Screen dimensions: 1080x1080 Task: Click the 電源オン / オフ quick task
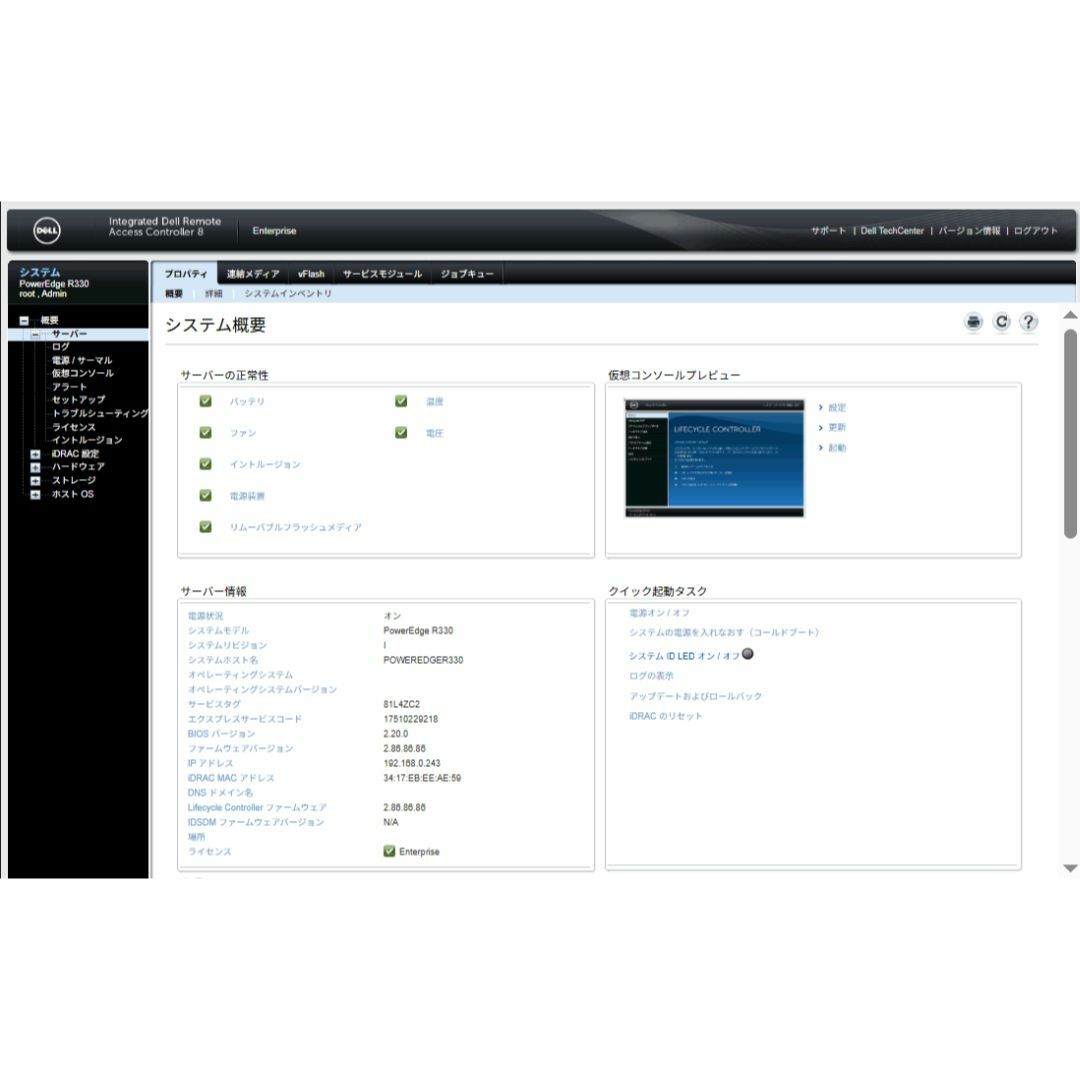pyautogui.click(x=659, y=613)
